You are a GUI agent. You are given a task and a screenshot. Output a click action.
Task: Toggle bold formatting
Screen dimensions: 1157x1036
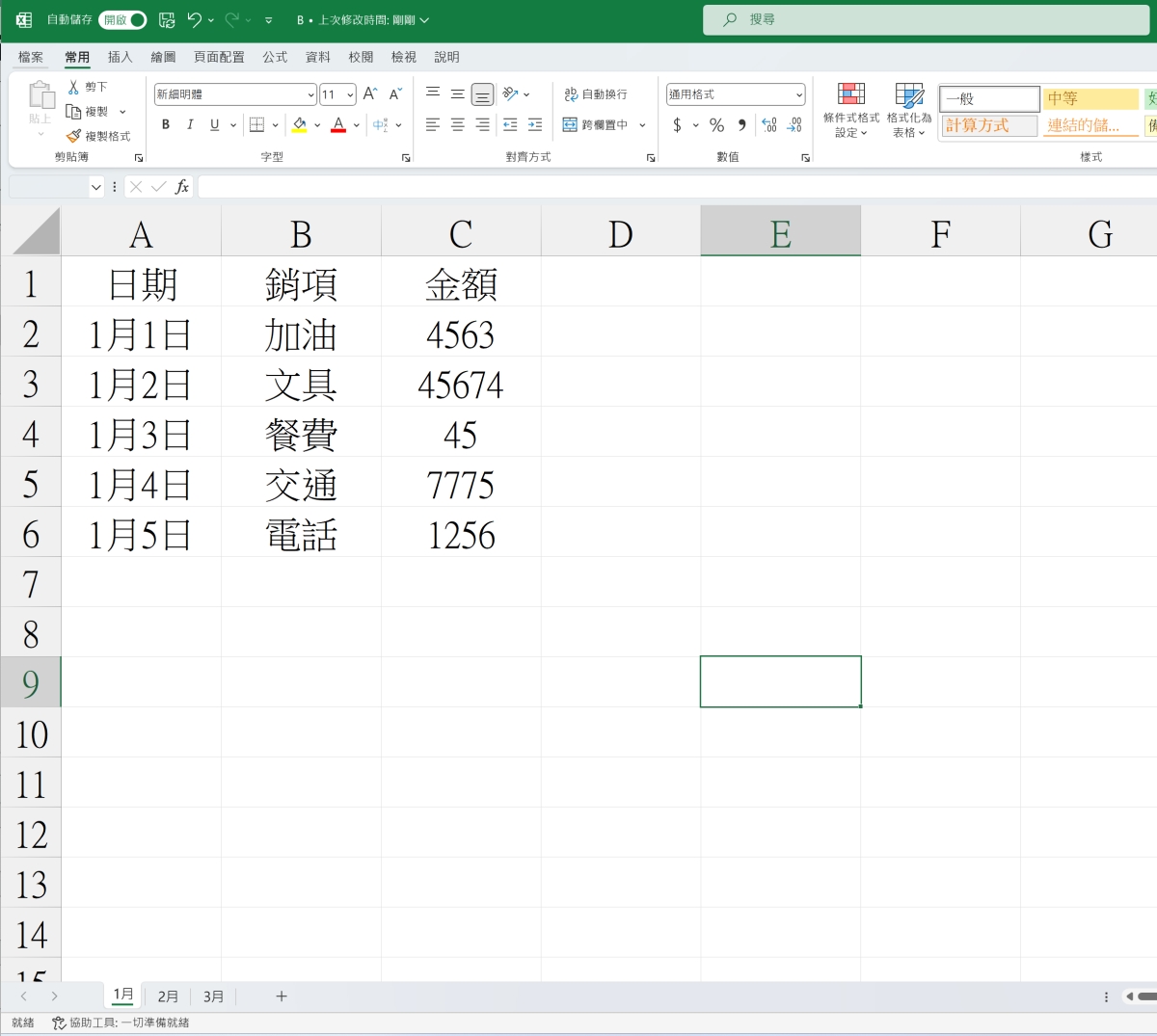[166, 124]
